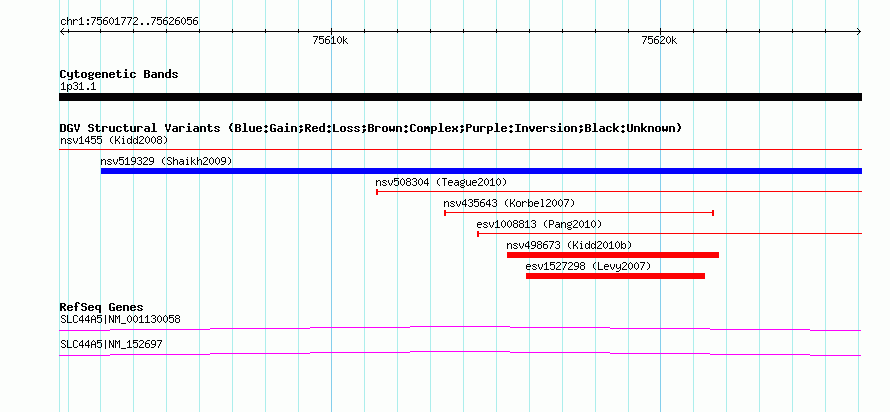This screenshot has height=412, width=890.
Task: Click the 75610k ruler position label
Action: [x=330, y=40]
